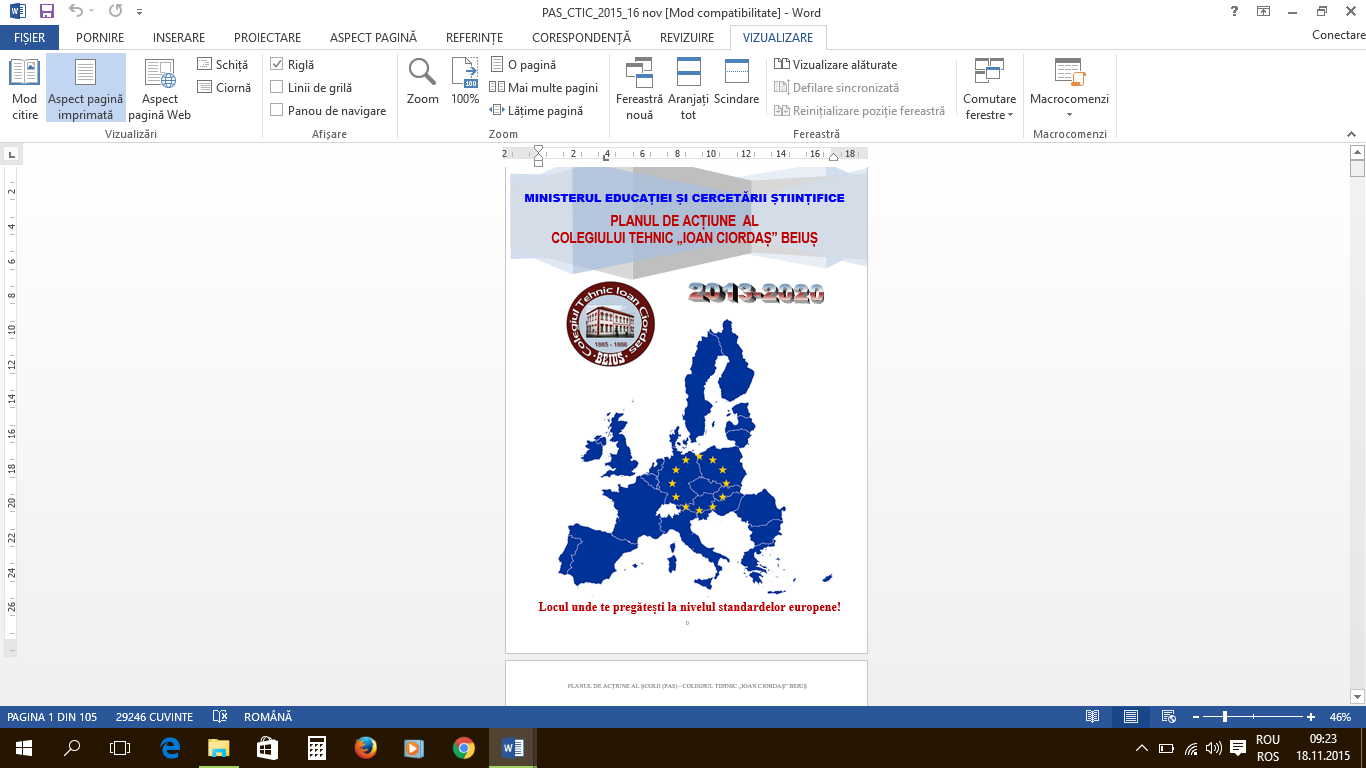
Task: Click PAGINA 1 DIN 105 indicator
Action: [x=52, y=717]
